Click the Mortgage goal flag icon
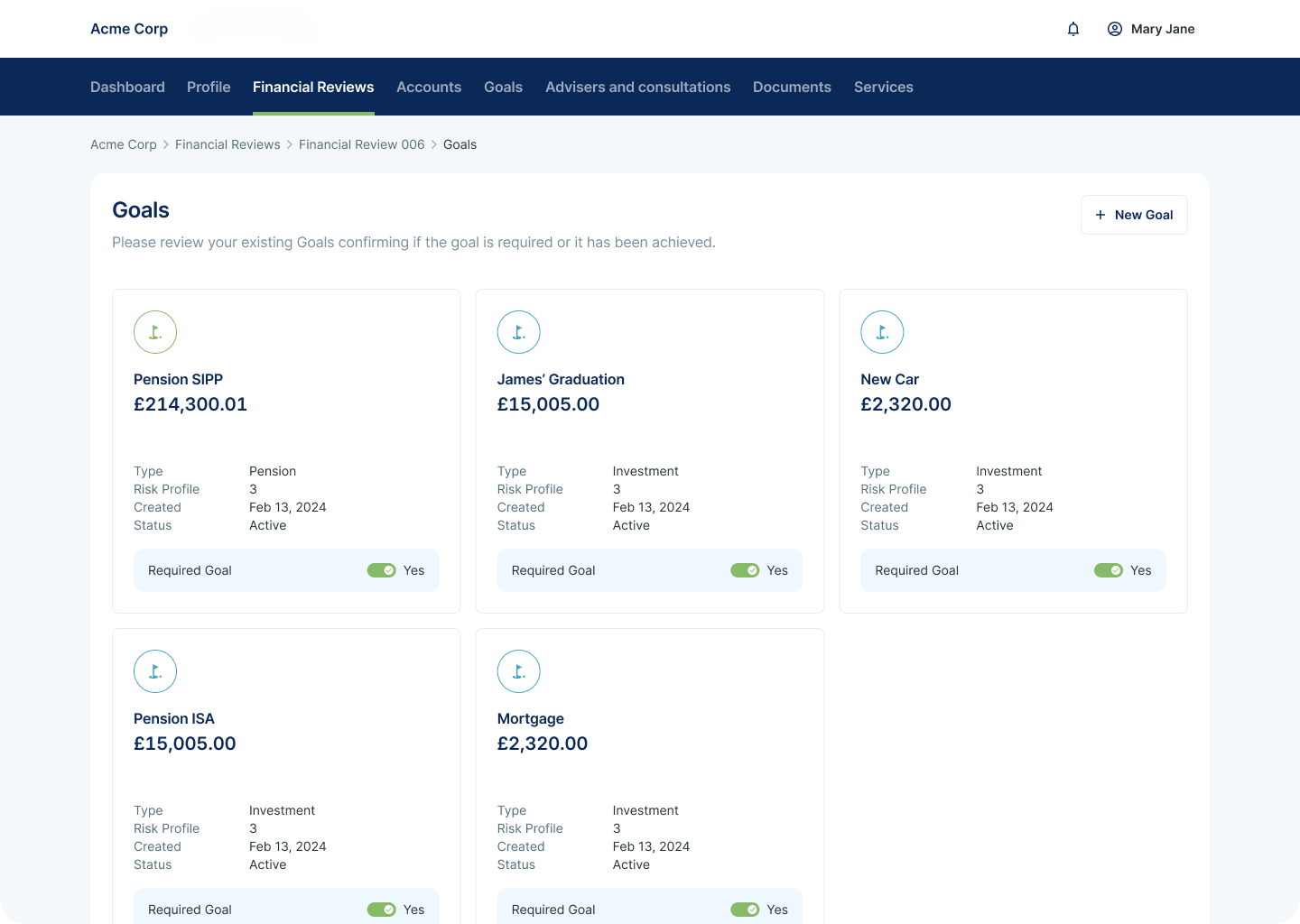This screenshot has width=1300, height=924. pyautogui.click(x=519, y=671)
